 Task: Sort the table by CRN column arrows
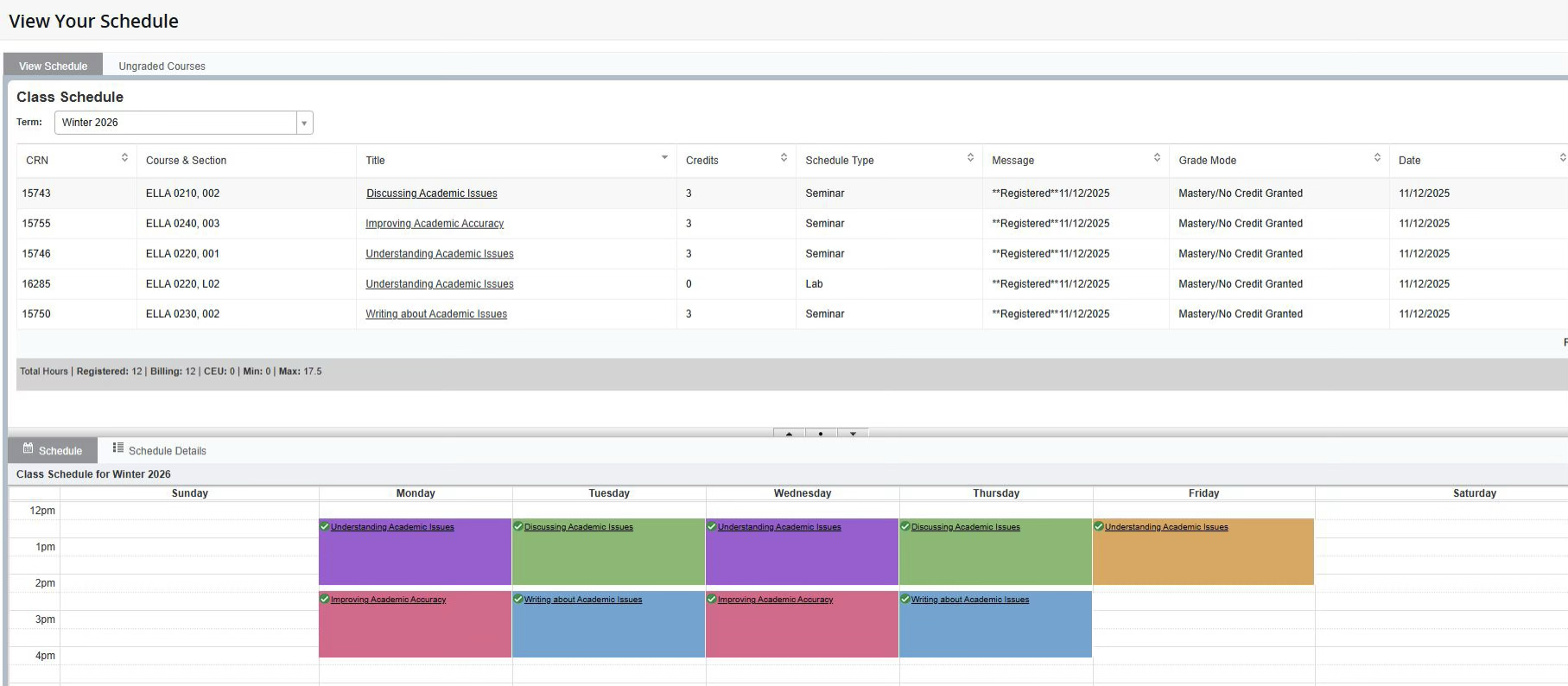click(x=124, y=157)
